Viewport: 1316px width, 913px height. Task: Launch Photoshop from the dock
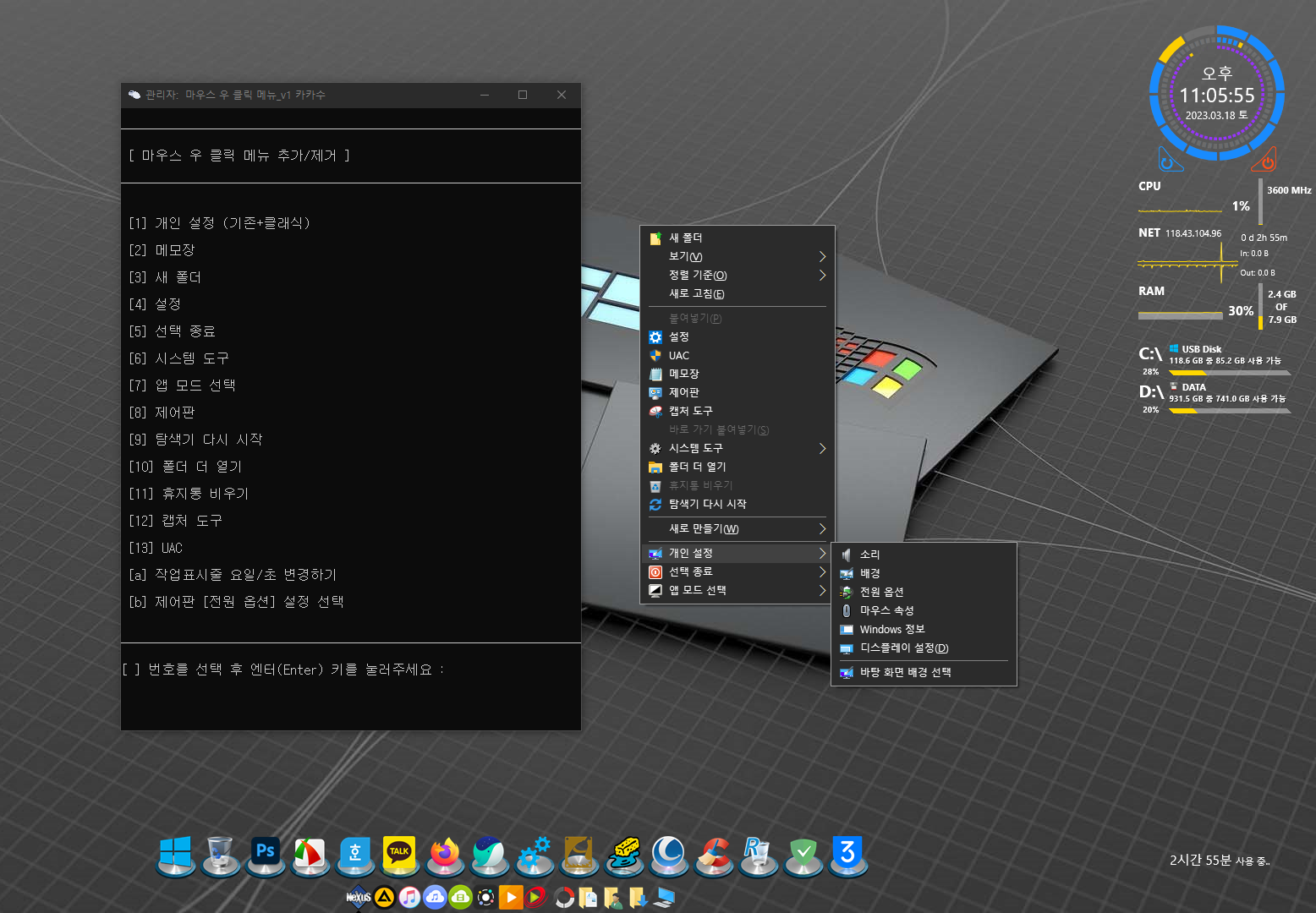pos(265,855)
